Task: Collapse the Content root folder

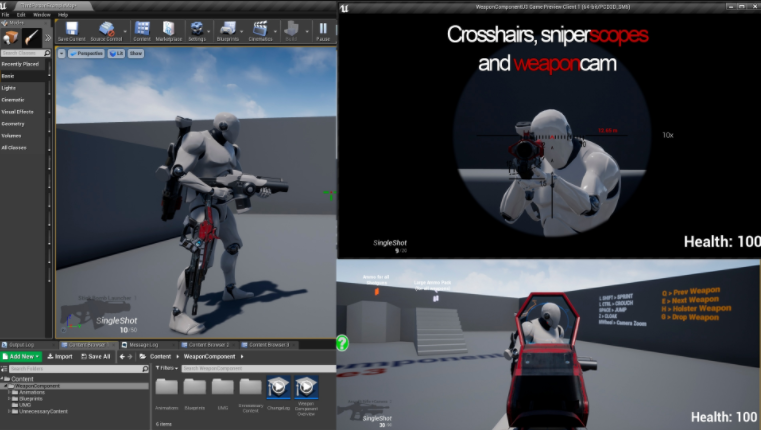Action: [x=2, y=379]
